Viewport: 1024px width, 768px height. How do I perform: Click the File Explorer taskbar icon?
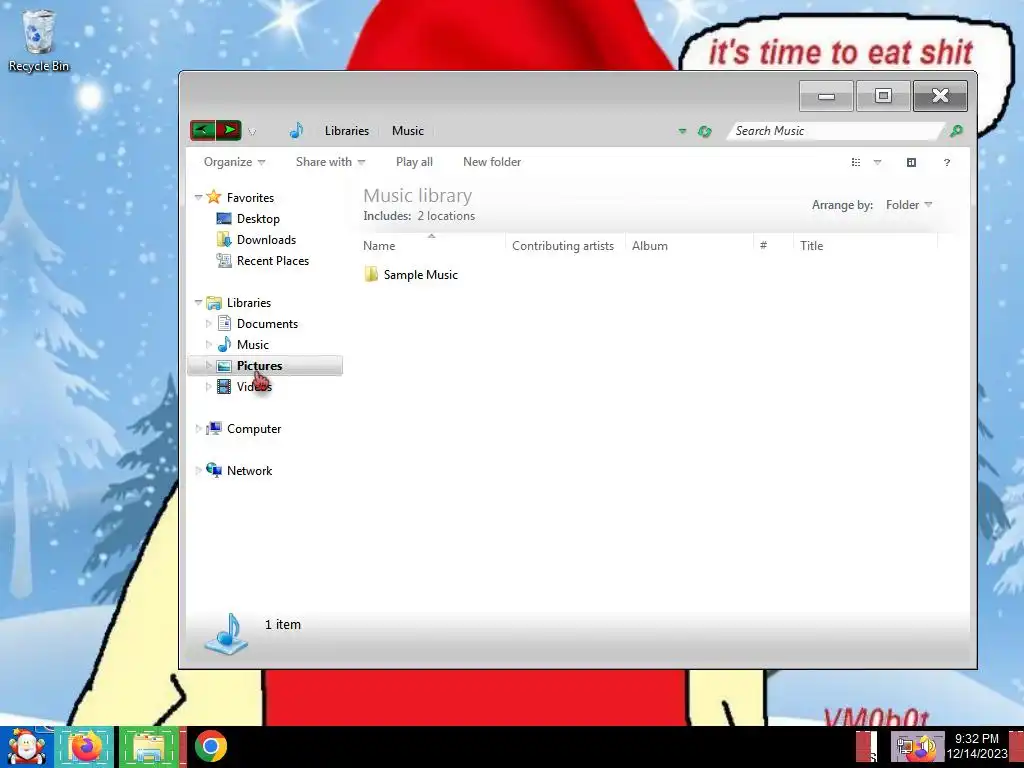150,747
